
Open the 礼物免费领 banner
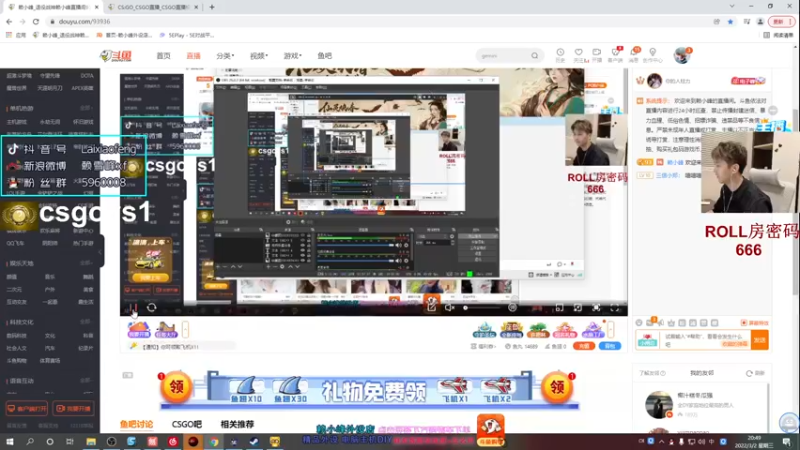370,391
